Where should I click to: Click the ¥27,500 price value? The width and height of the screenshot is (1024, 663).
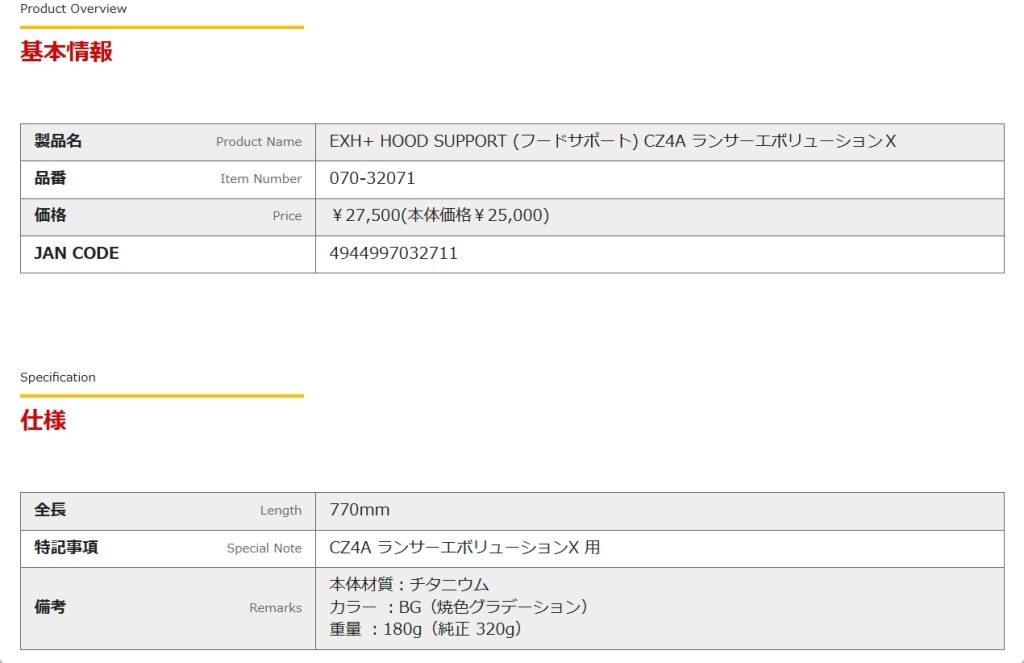439,215
